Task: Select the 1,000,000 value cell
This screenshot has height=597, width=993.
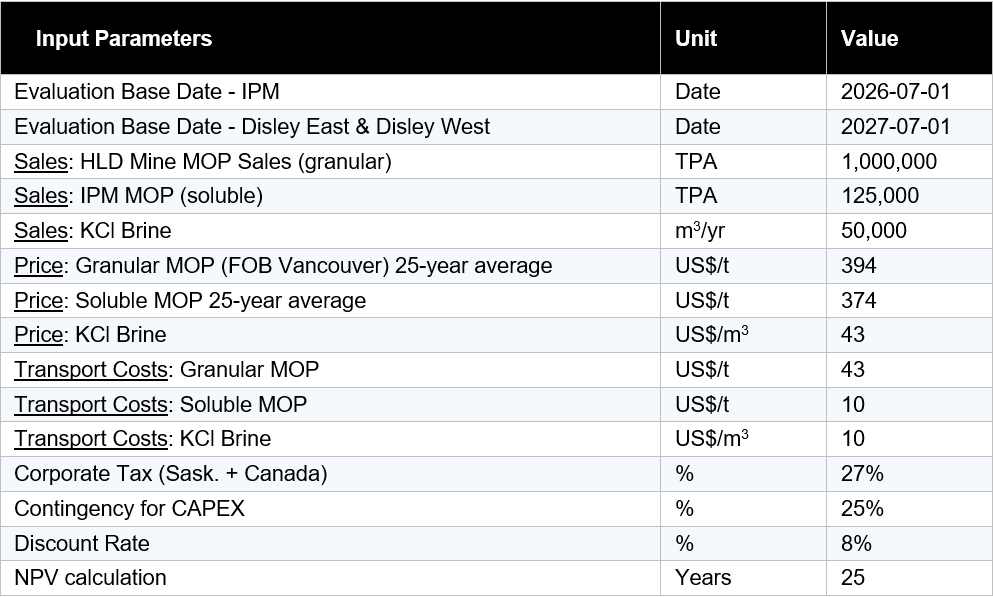Action: click(888, 161)
